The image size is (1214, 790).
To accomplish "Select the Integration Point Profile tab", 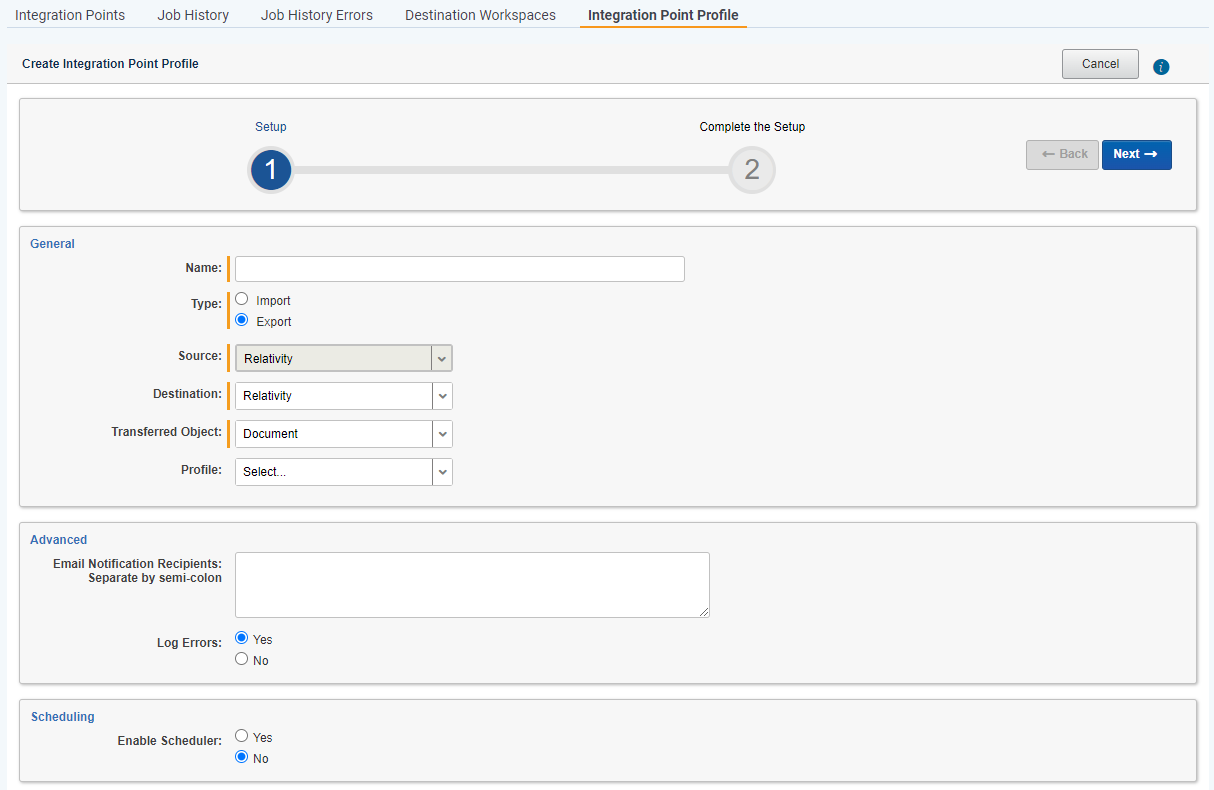I will [x=663, y=15].
